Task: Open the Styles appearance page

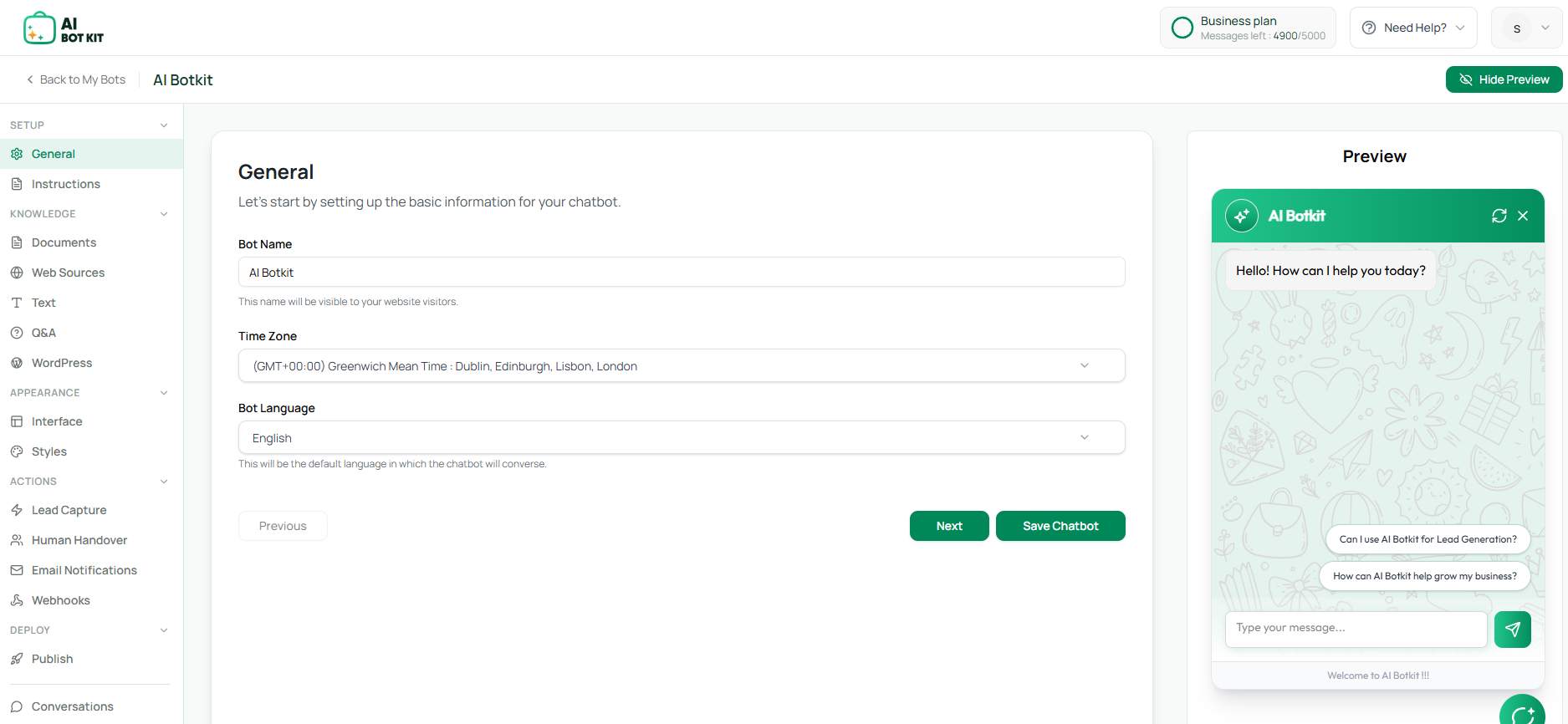Action: pyautogui.click(x=49, y=451)
